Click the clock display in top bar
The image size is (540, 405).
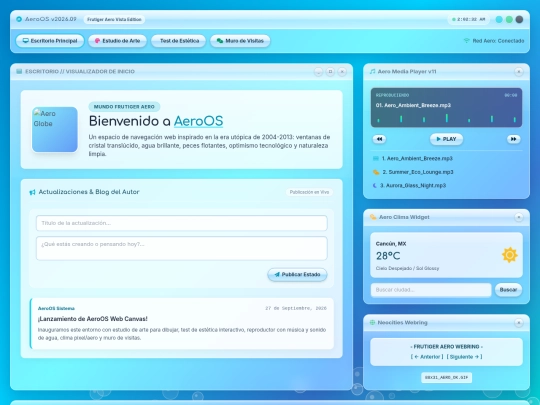[x=469, y=19]
